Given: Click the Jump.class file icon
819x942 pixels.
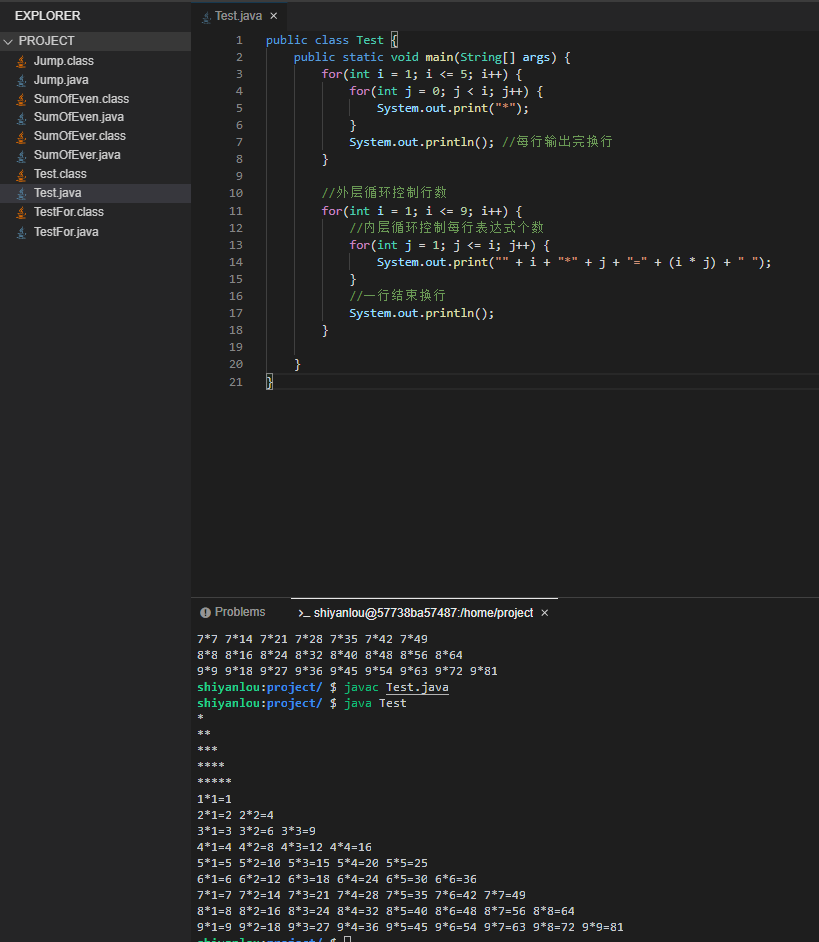Looking at the screenshot, I should point(22,61).
